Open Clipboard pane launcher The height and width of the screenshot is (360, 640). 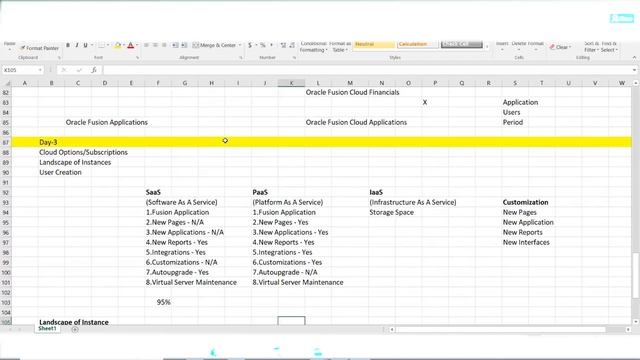59,58
